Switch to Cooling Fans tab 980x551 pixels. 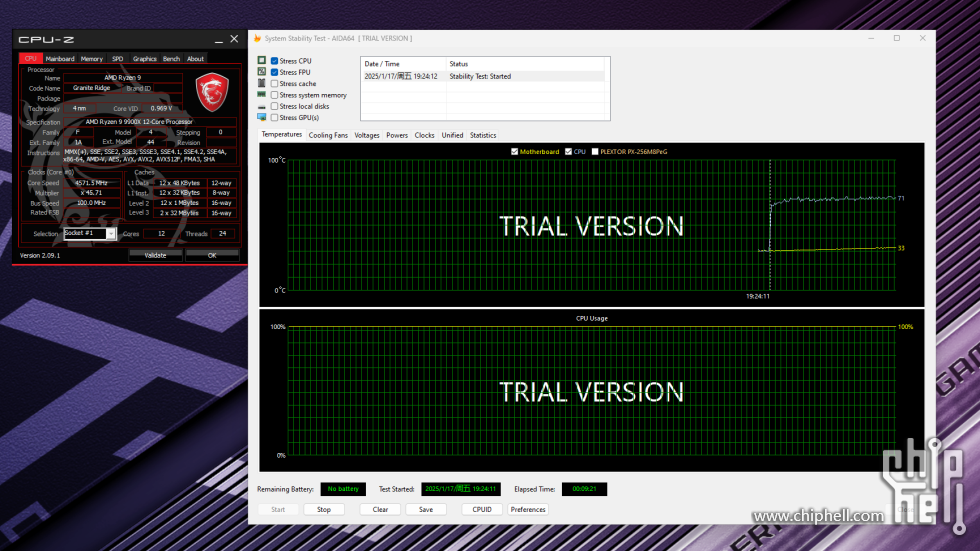coord(328,135)
